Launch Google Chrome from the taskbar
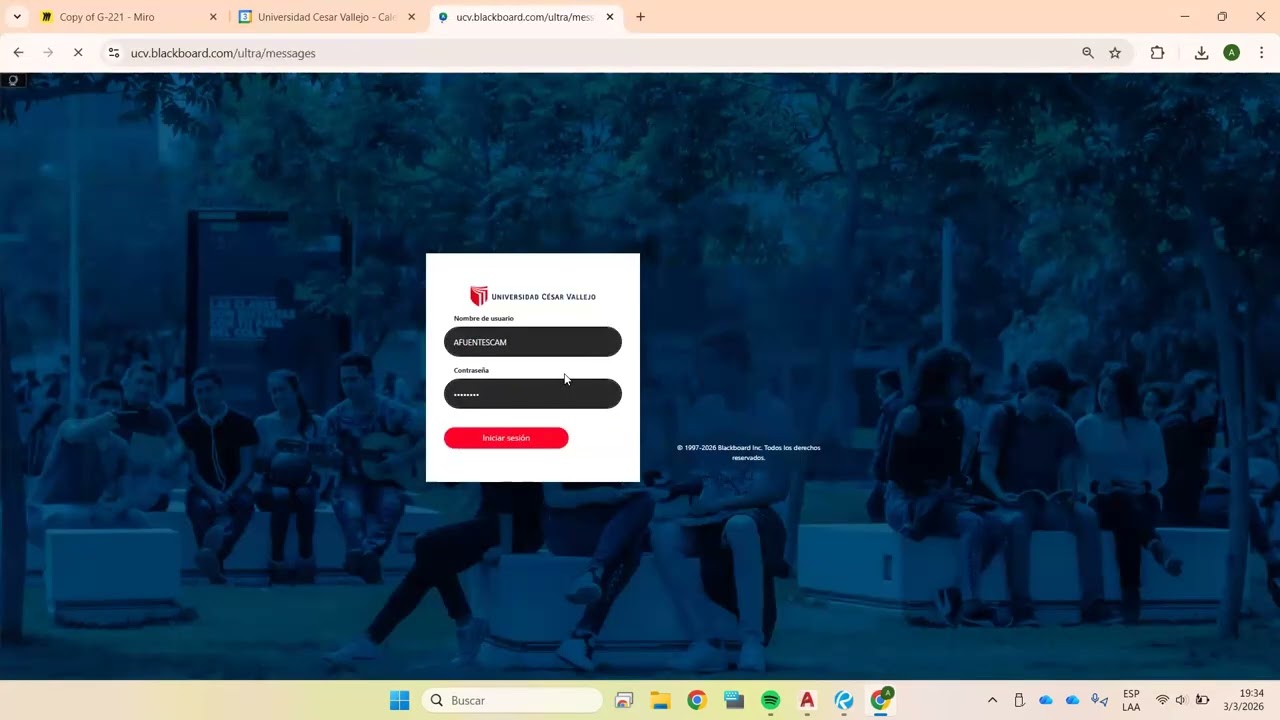 click(697, 700)
